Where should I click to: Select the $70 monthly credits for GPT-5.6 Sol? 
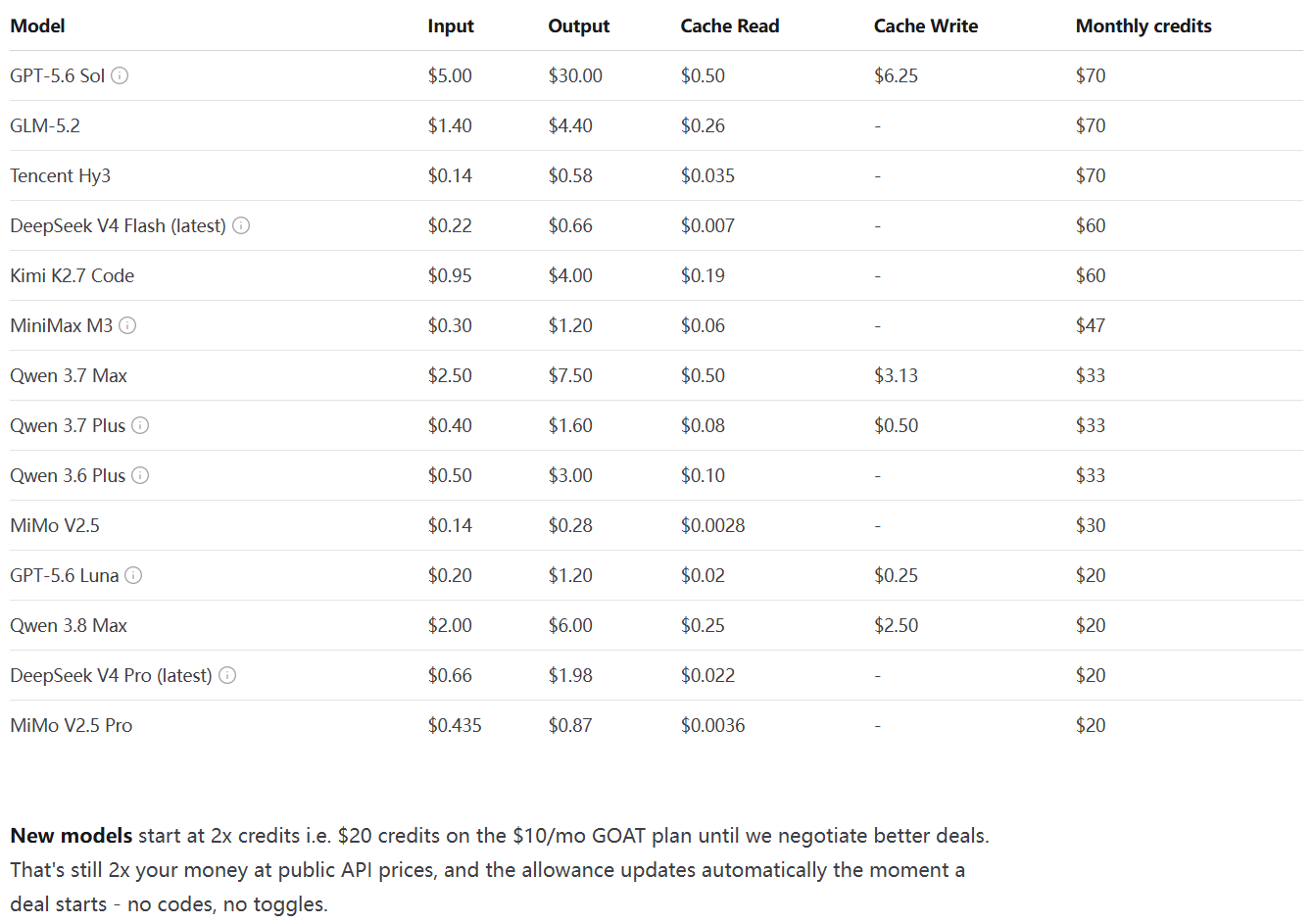pos(1091,75)
